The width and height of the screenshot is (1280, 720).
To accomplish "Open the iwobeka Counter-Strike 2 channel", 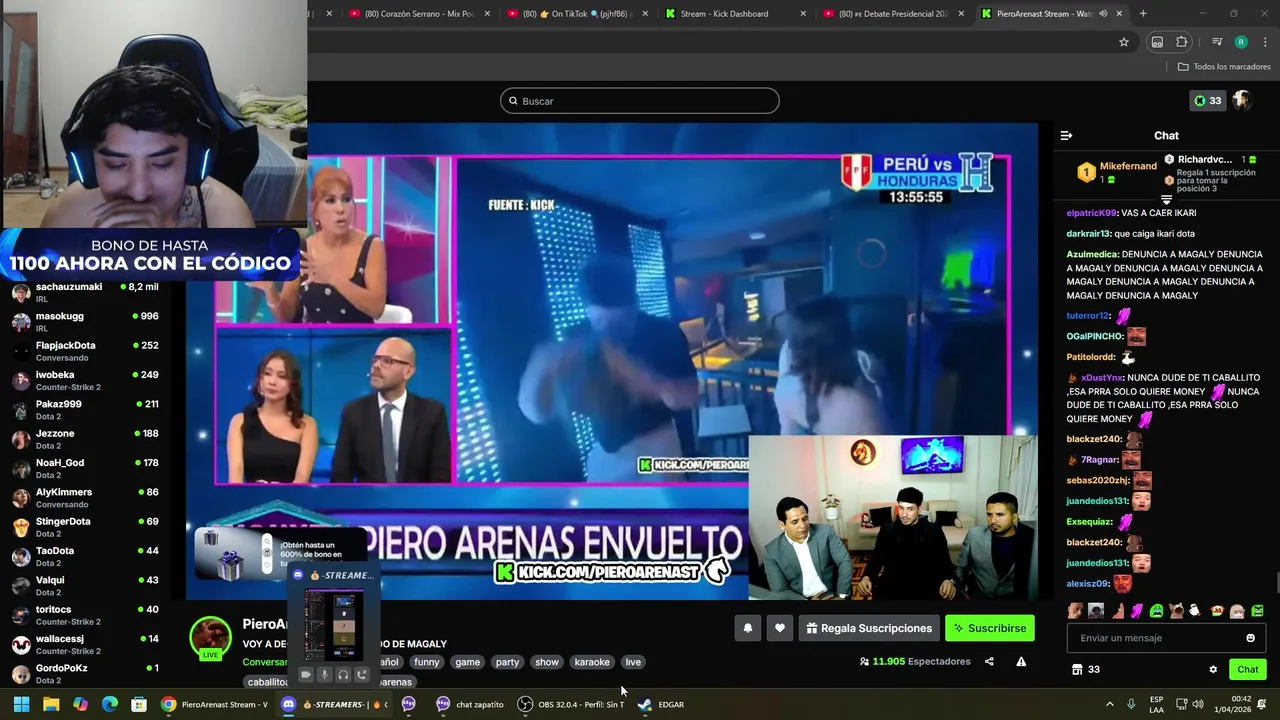I will click(85, 380).
